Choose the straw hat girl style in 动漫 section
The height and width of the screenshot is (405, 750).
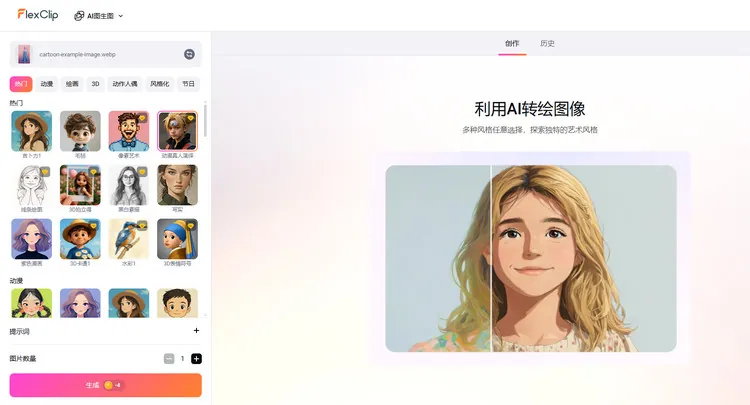pyautogui.click(x=129, y=303)
